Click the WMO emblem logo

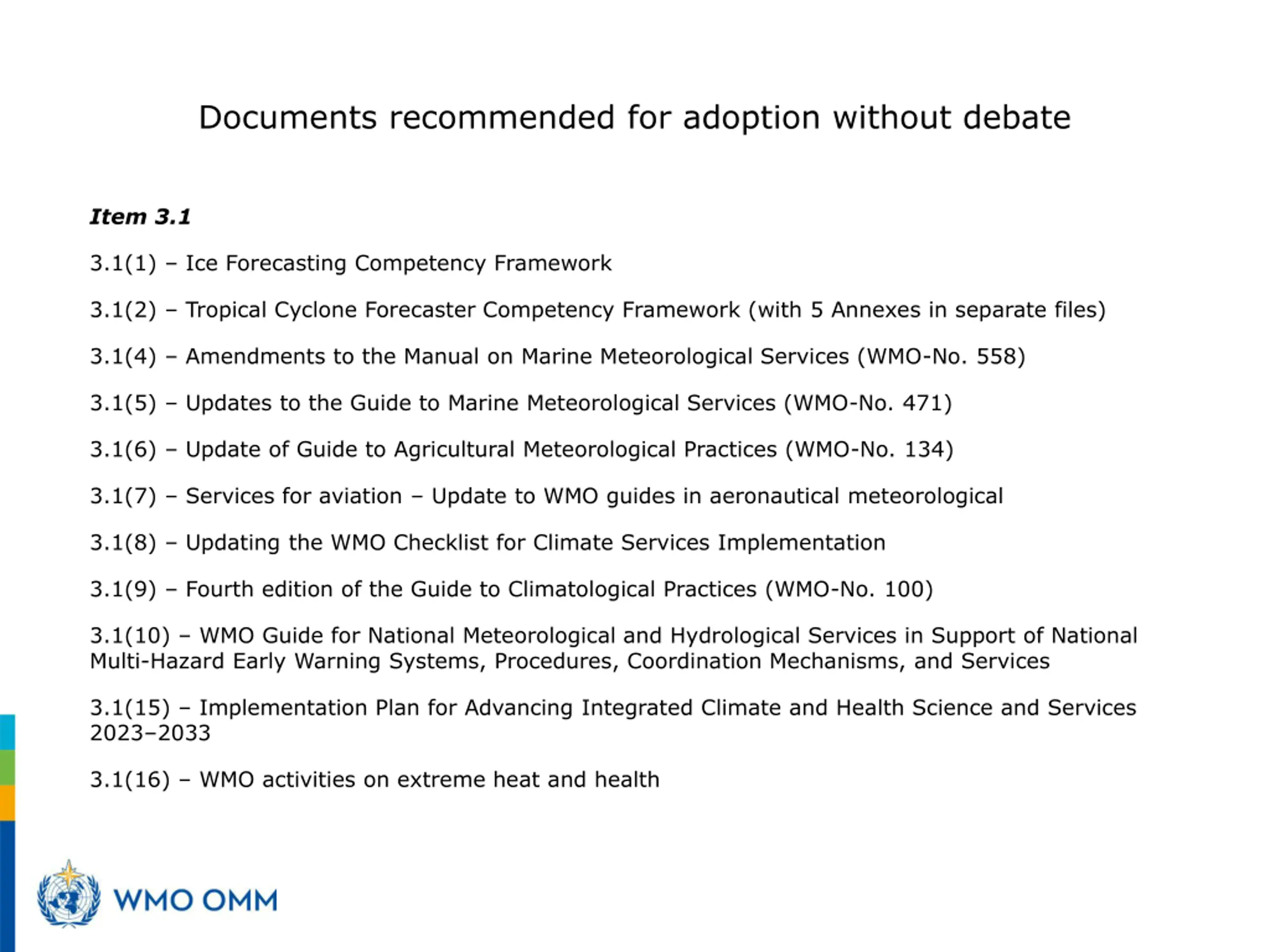pyautogui.click(x=69, y=894)
